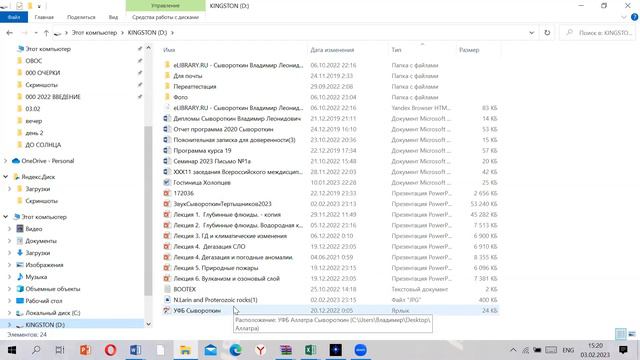Image resolution: width=640 pixels, height=360 pixels.
Task: Open the Mail app in the taskbar
Action: (211, 350)
